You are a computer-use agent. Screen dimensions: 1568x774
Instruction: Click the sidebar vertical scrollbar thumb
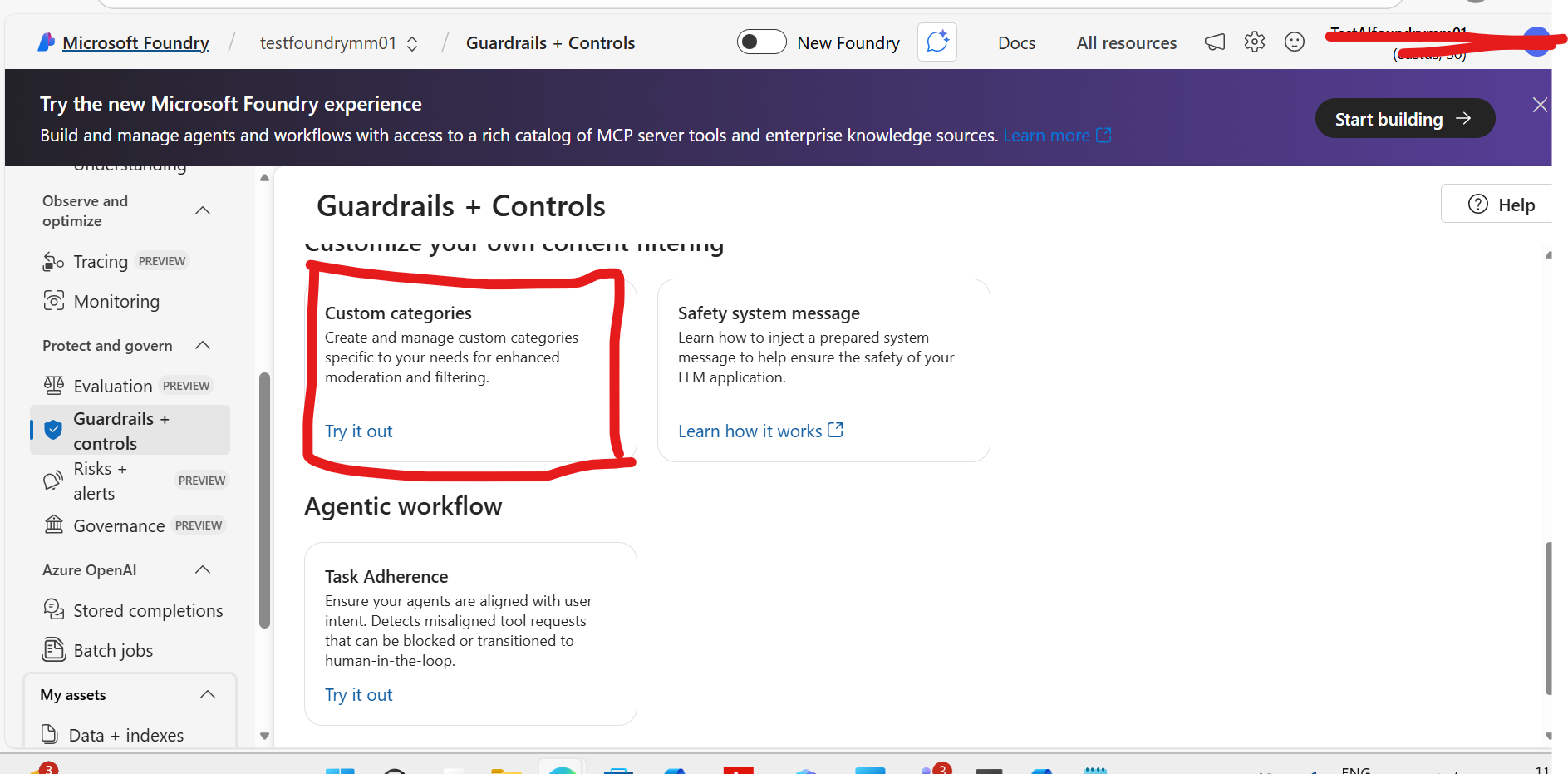click(264, 500)
